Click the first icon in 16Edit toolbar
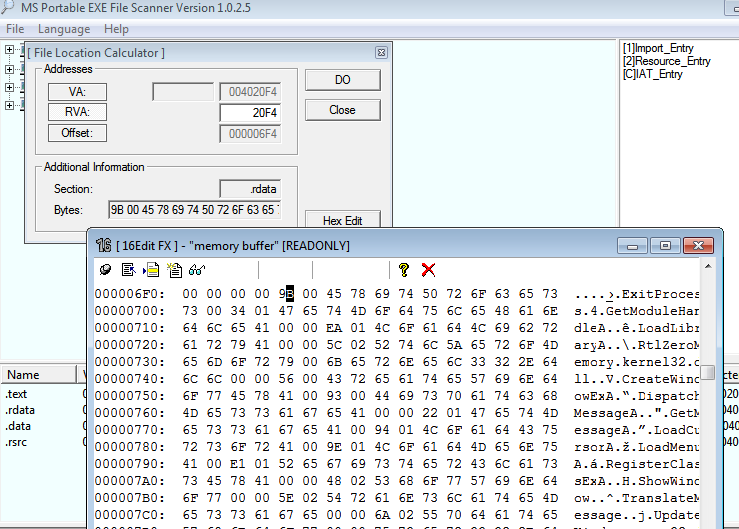Screen dimensions: 739x529 (106, 269)
